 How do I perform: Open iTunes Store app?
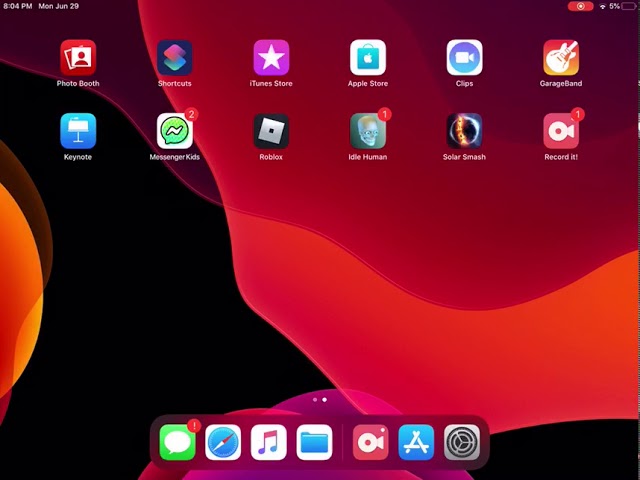tap(271, 58)
